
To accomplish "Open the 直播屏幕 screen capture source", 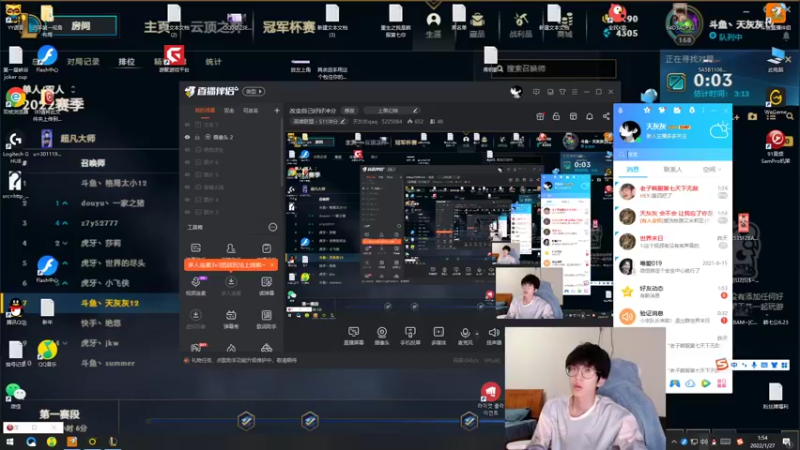I will tap(353, 336).
